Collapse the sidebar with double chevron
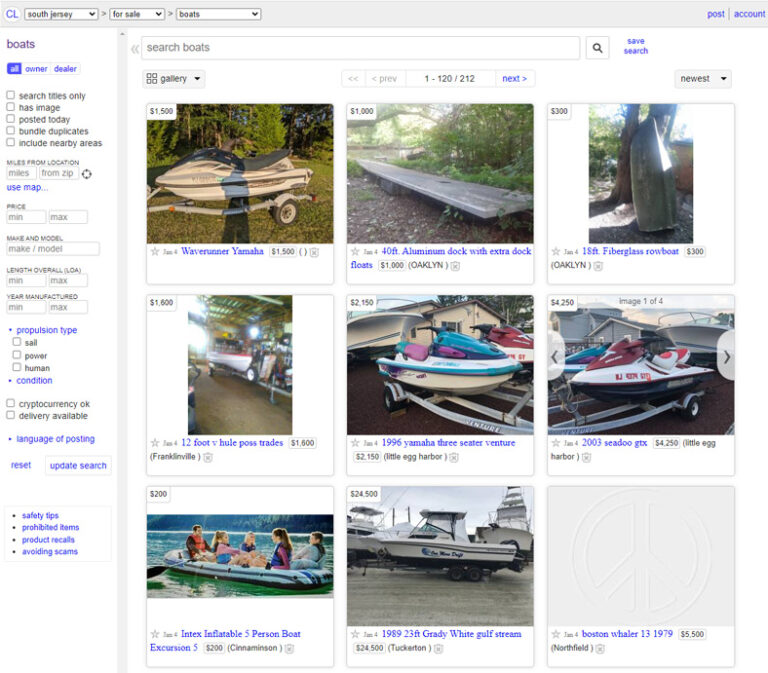 click(x=135, y=48)
